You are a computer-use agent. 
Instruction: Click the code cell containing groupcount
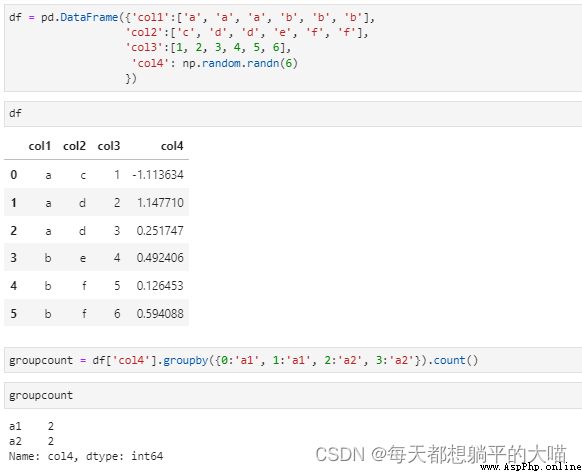pos(293,395)
